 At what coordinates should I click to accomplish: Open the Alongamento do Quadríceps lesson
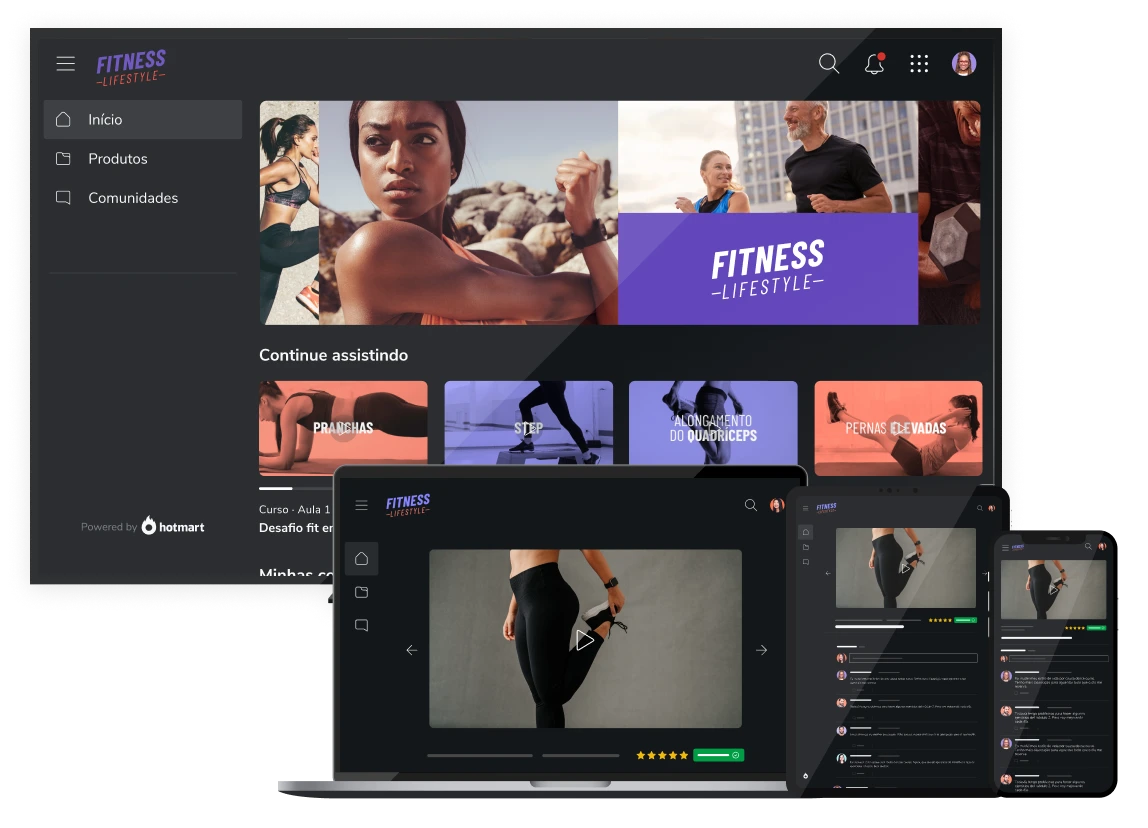(713, 423)
